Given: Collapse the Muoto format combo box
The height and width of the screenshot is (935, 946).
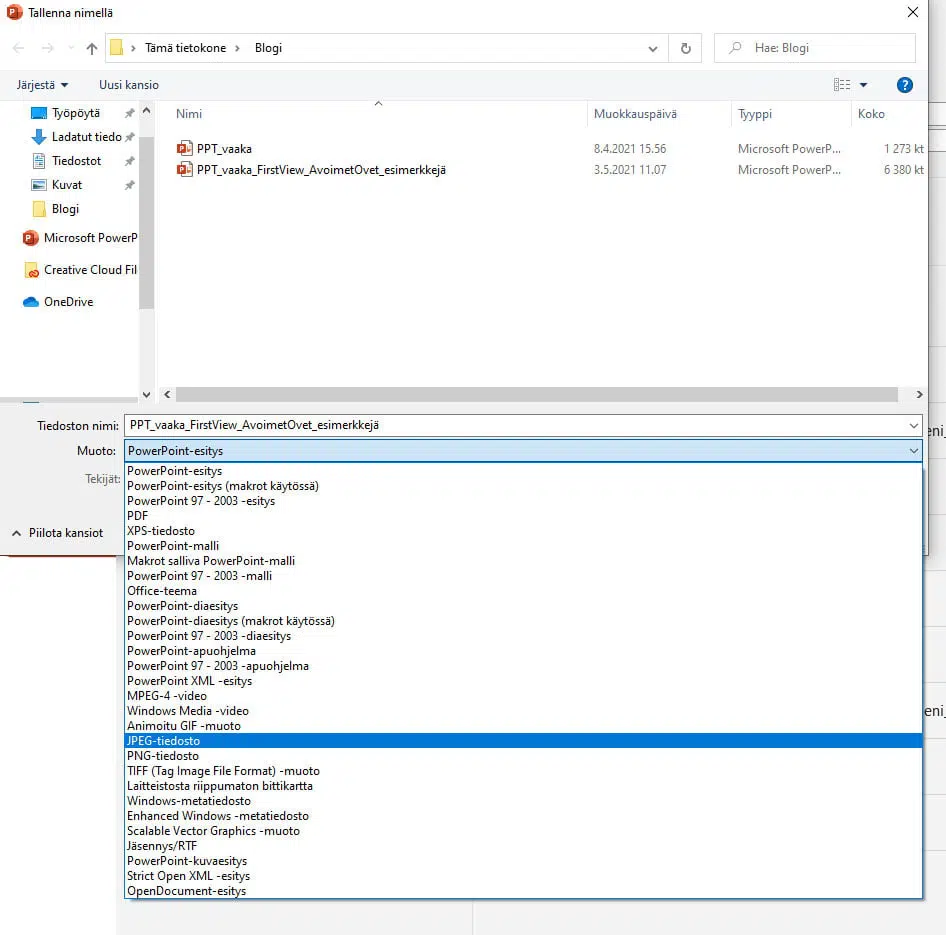Looking at the screenshot, I should (913, 451).
